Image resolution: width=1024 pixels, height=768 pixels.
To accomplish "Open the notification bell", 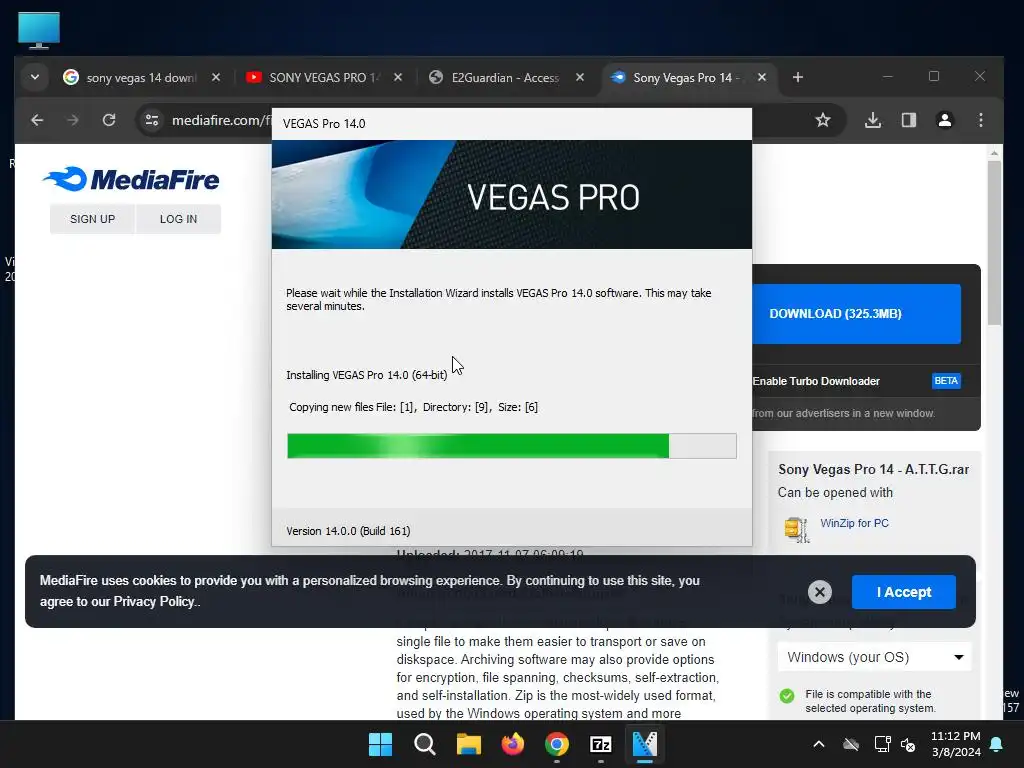I will click(997, 744).
